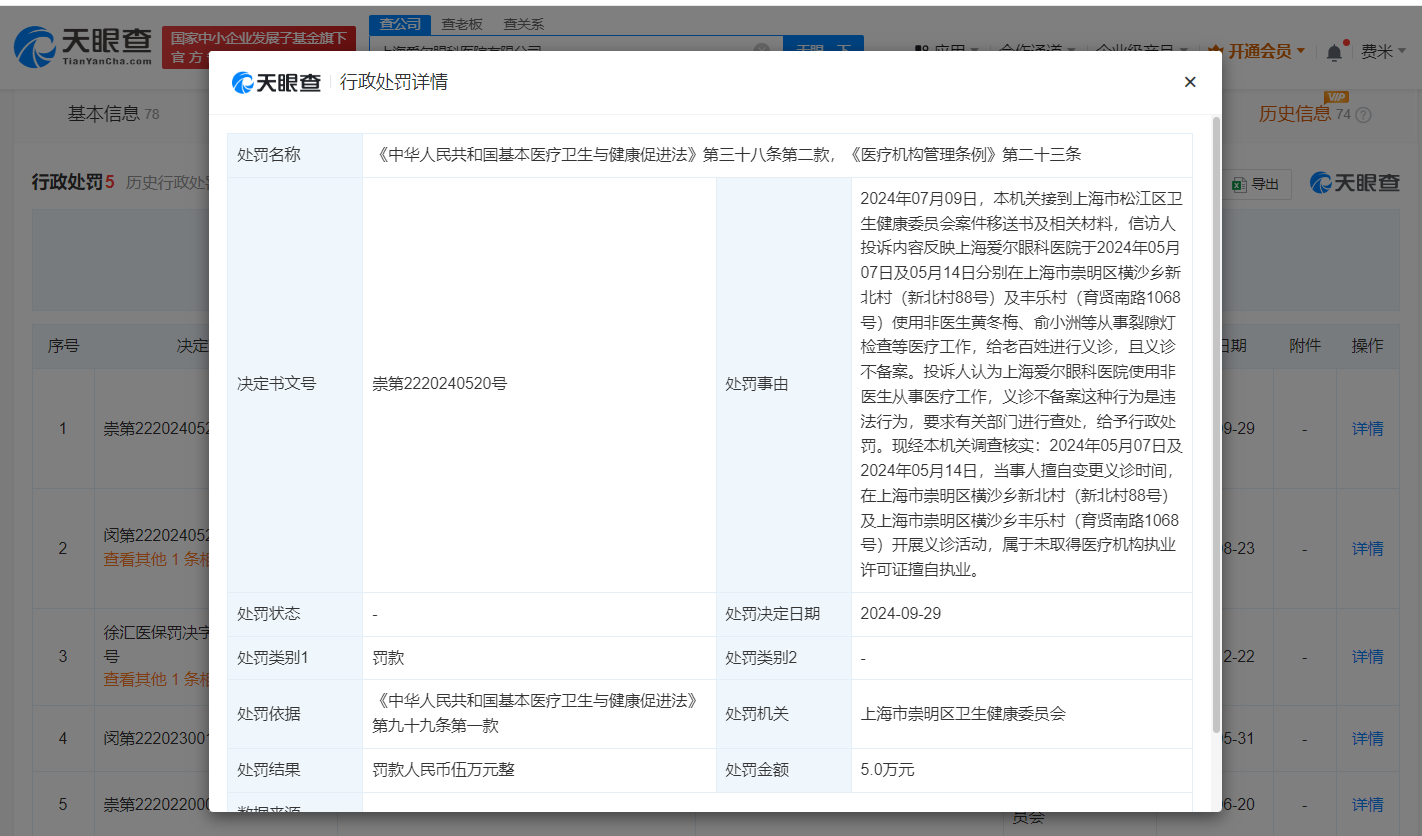Select the 行政处罚 sub-tab
This screenshot has height=836, width=1422.
[73, 182]
